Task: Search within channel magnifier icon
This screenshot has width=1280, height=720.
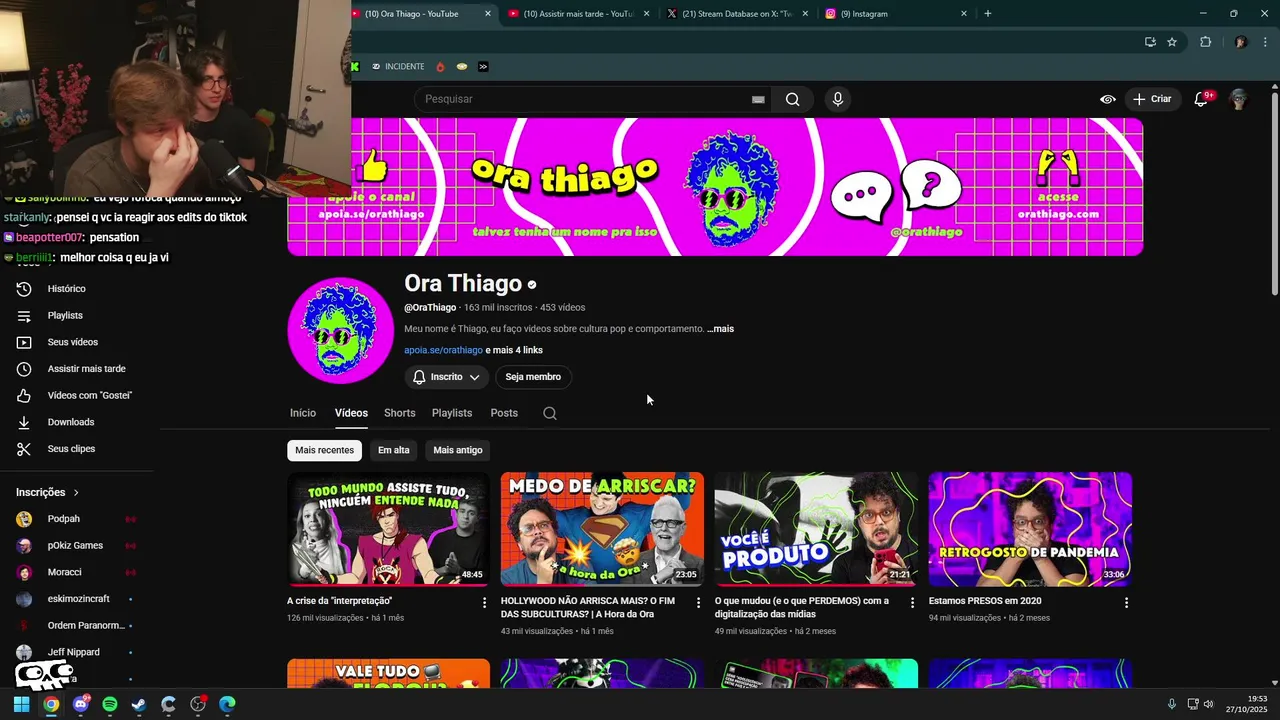Action: [549, 413]
